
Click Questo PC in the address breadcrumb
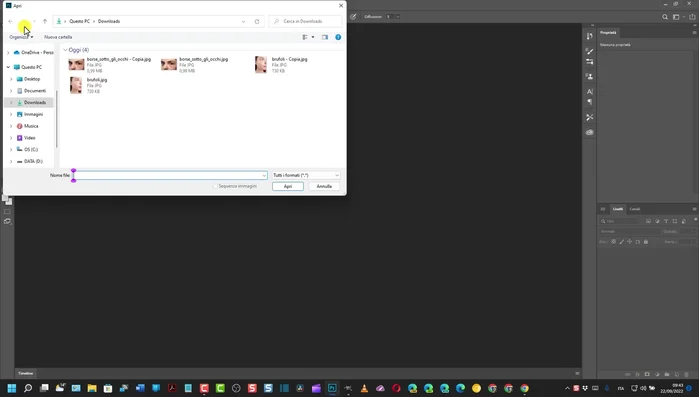pyautogui.click(x=79, y=21)
